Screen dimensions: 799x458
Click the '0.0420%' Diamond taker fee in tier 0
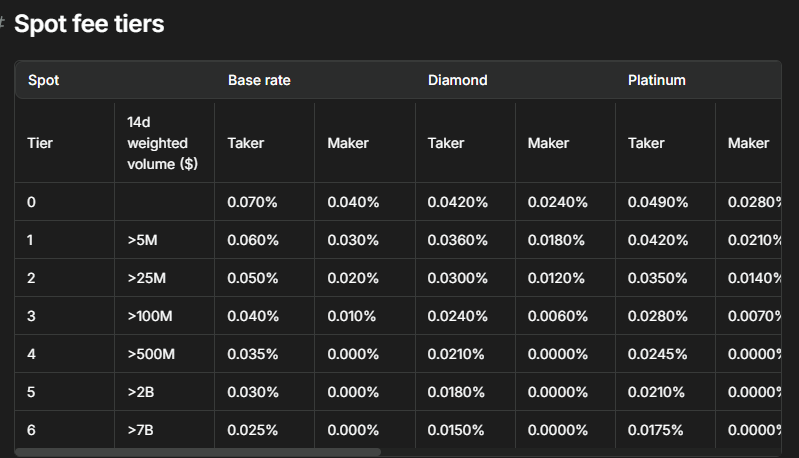coord(458,202)
